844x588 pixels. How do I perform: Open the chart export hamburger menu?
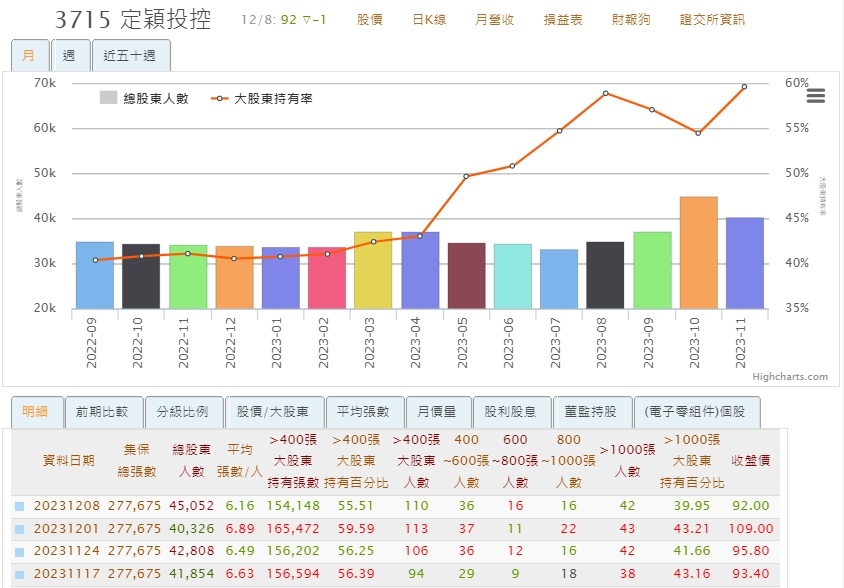815,96
